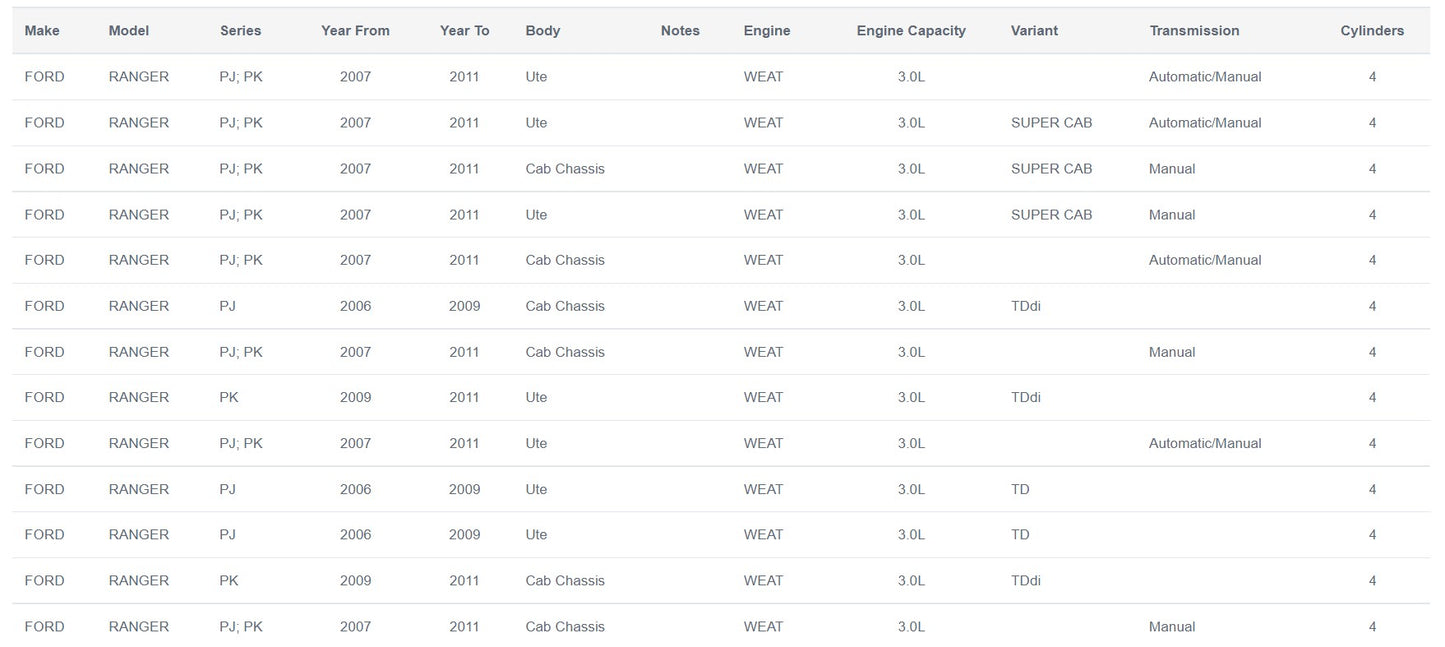Select the Body column header
This screenshot has width=1445, height=647.
[x=543, y=31]
